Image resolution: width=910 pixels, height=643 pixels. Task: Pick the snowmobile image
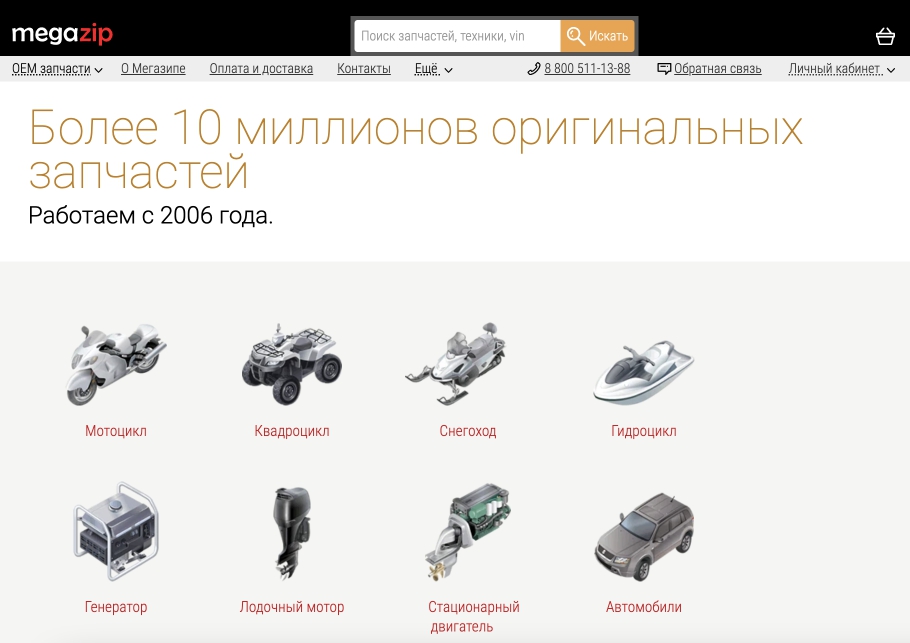tap(456, 364)
